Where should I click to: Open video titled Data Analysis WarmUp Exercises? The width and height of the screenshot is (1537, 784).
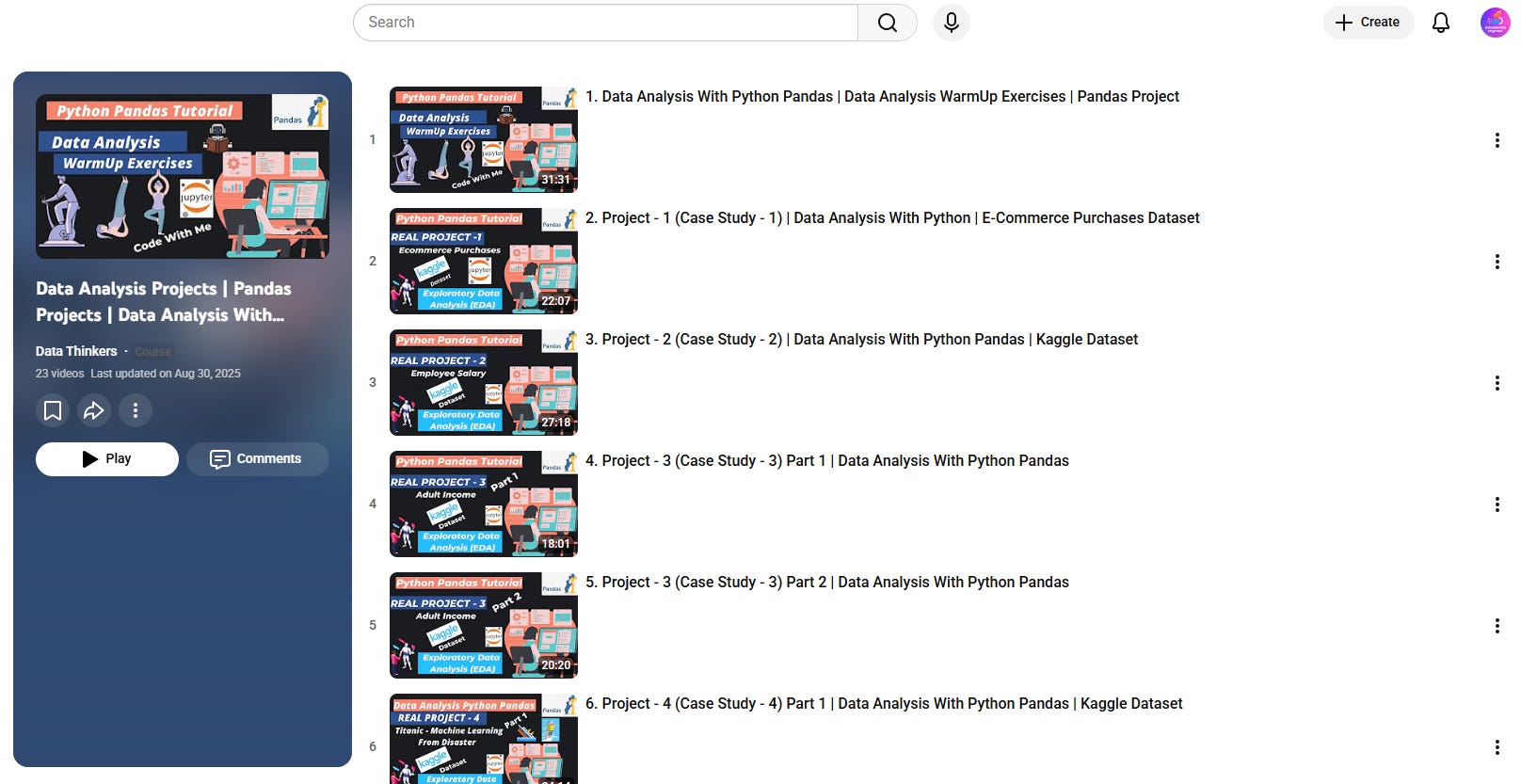pyautogui.click(x=882, y=96)
